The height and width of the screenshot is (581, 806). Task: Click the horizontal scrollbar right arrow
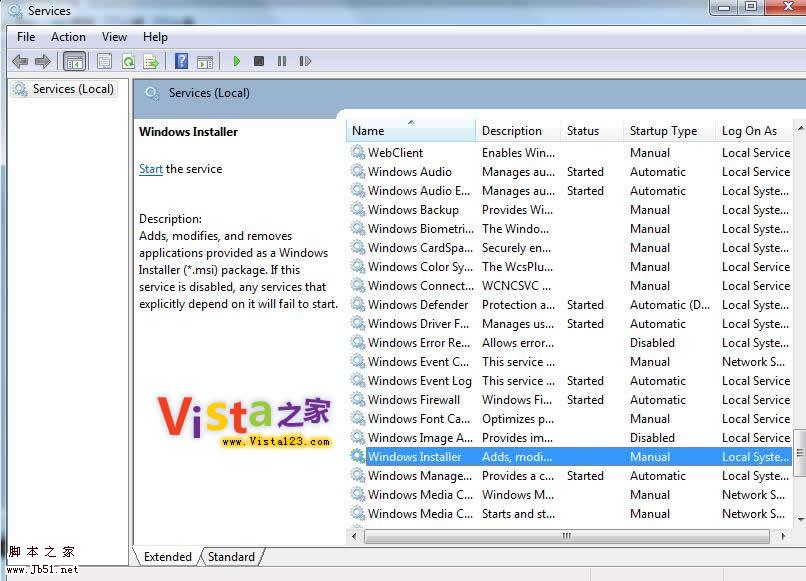[x=783, y=536]
